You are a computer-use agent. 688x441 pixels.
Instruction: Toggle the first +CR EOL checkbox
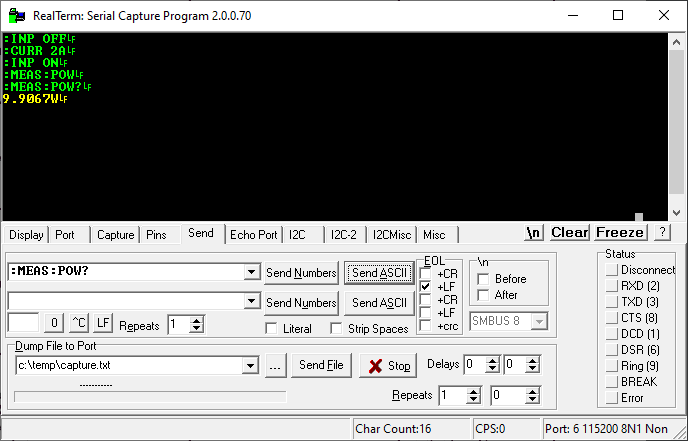[x=425, y=273]
